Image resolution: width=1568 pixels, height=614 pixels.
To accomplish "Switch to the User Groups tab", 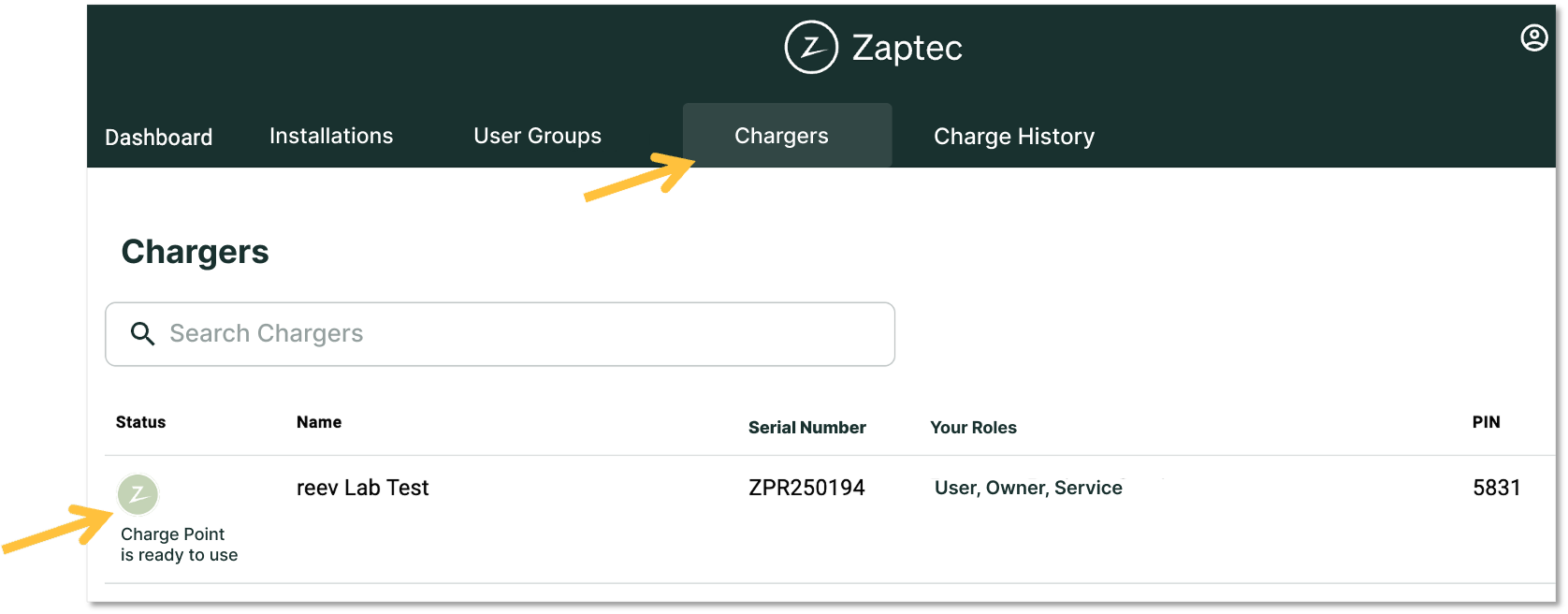I will (x=538, y=136).
